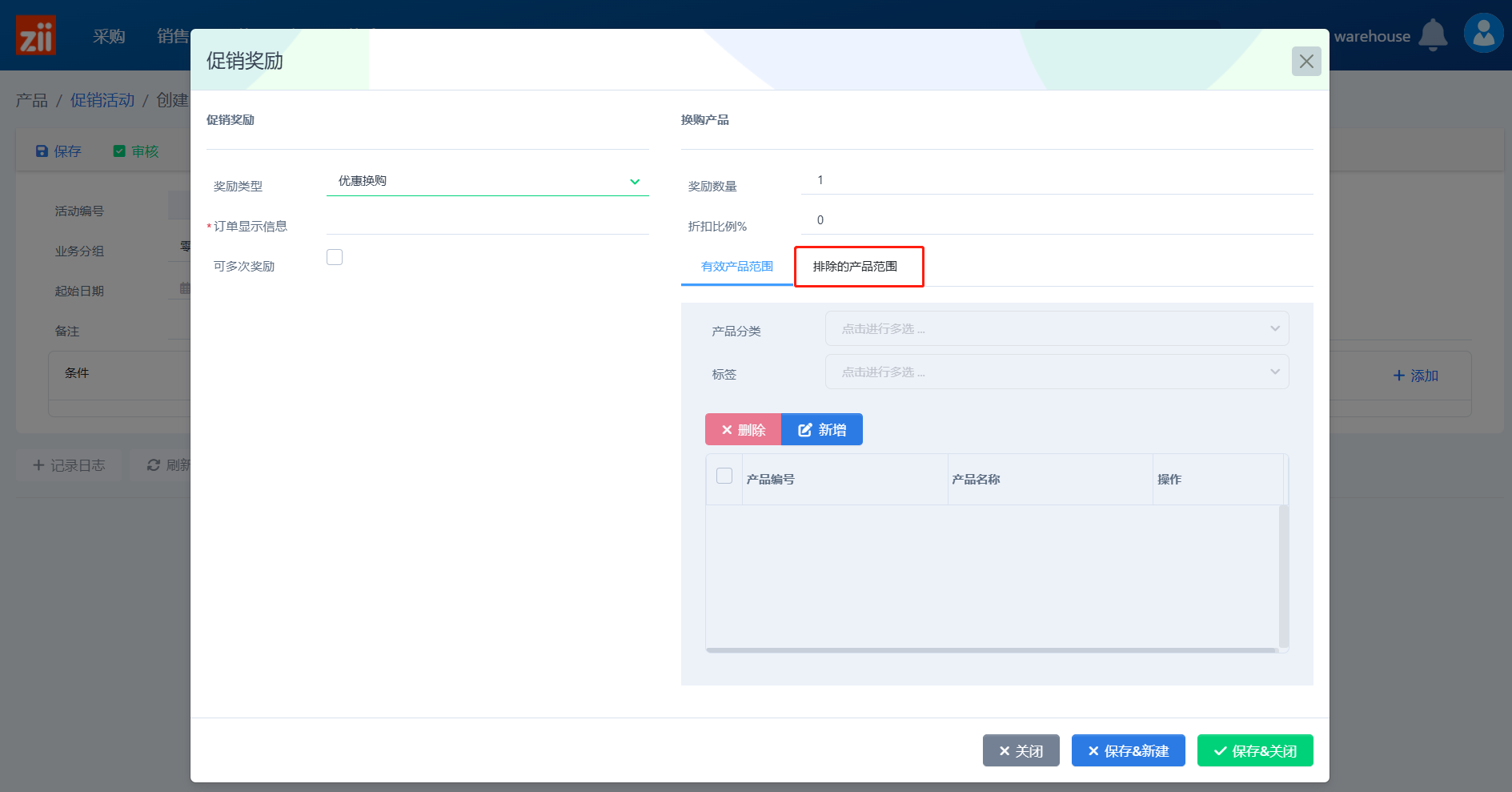Screen dimensions: 1512x792
Task: Click the 删除 button
Action: (743, 429)
